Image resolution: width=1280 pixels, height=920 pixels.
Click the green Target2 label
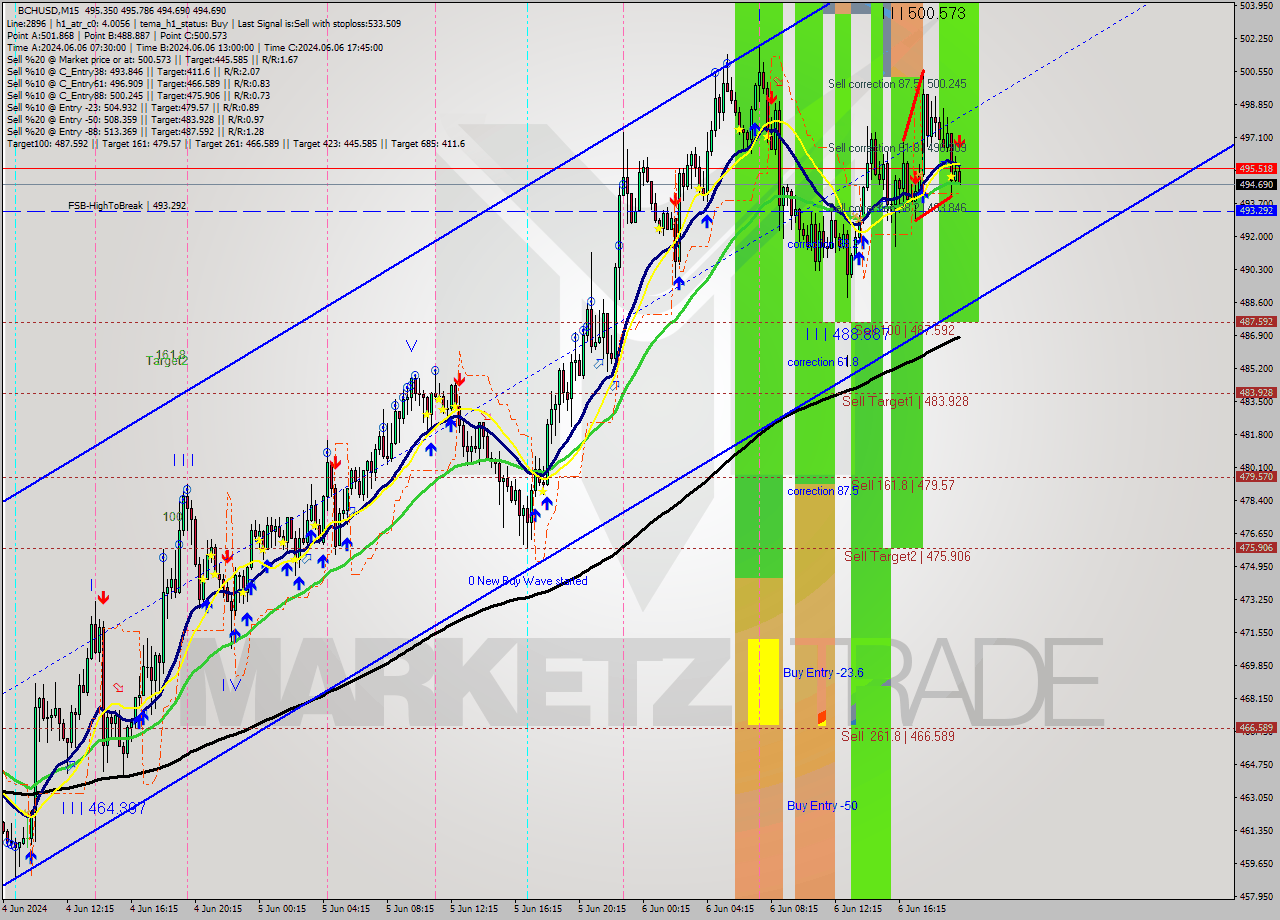tap(167, 361)
